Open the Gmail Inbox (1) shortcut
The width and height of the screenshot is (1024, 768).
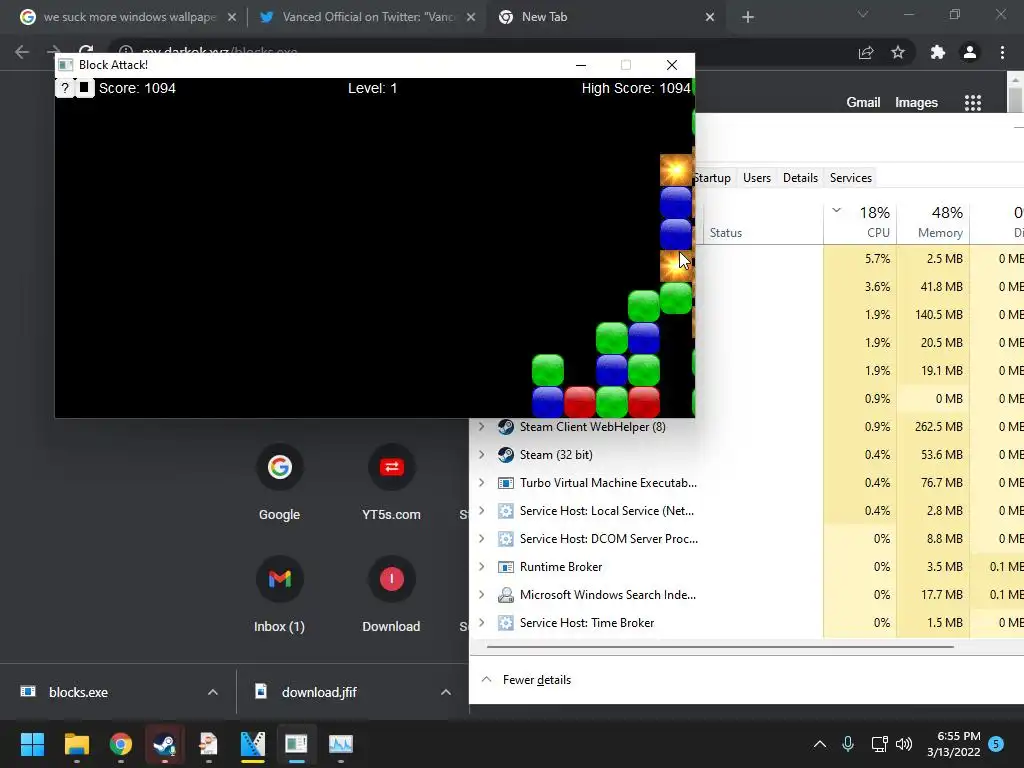tap(279, 595)
